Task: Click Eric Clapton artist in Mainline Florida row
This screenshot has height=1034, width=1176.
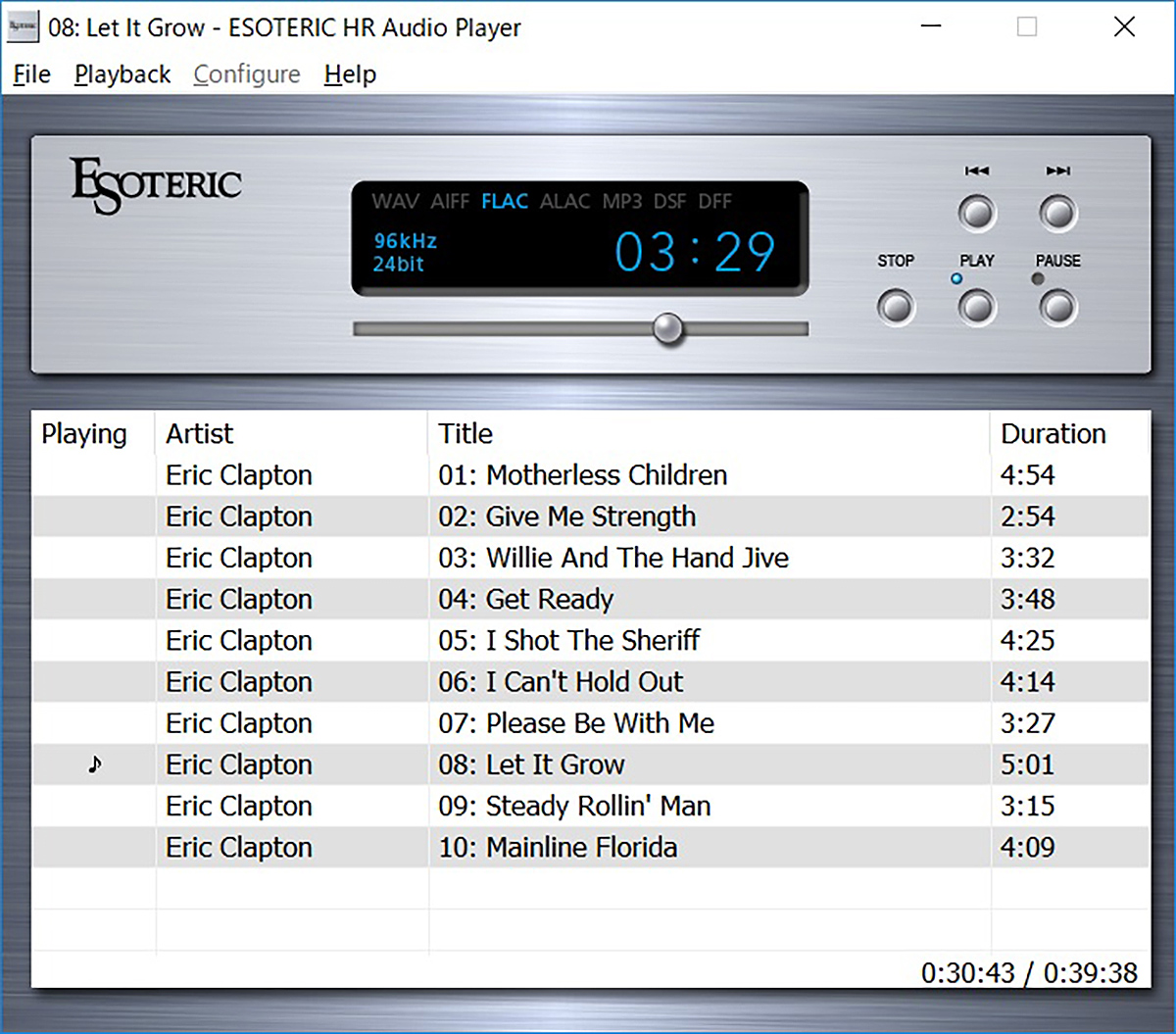Action: 239,847
